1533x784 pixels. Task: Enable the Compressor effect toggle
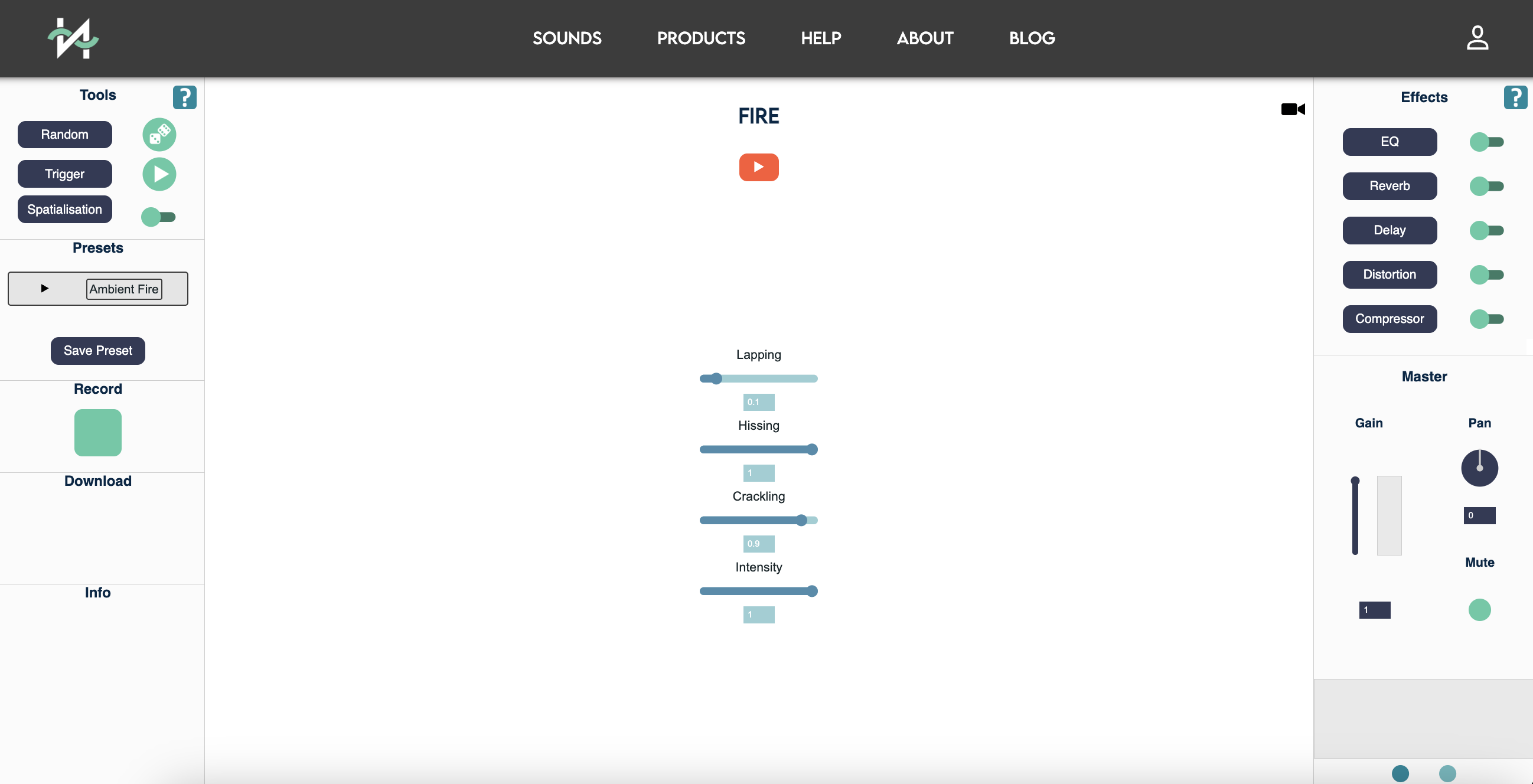tap(1486, 319)
